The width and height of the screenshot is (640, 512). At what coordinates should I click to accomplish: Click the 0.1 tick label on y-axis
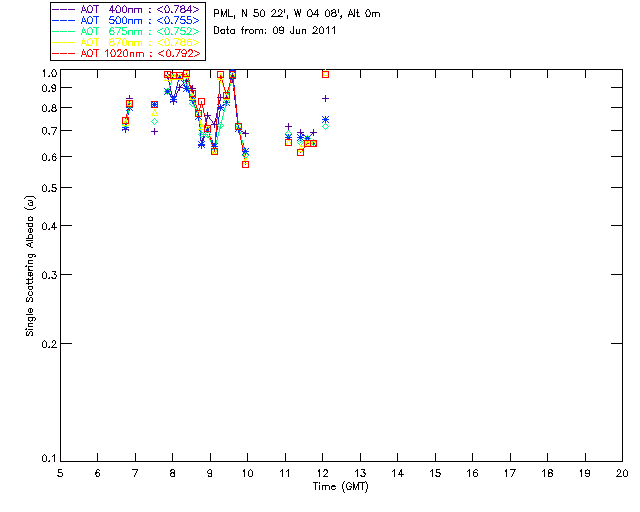(x=46, y=459)
